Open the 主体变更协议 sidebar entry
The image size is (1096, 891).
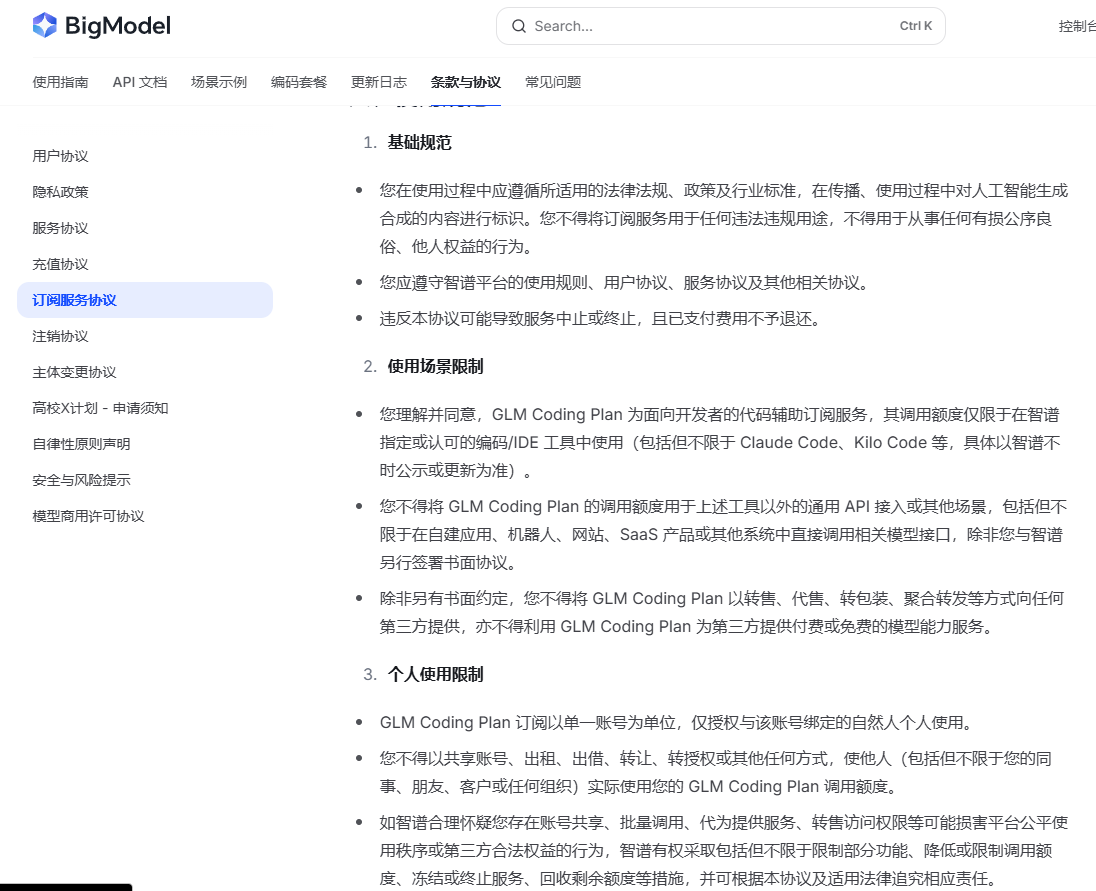(74, 372)
